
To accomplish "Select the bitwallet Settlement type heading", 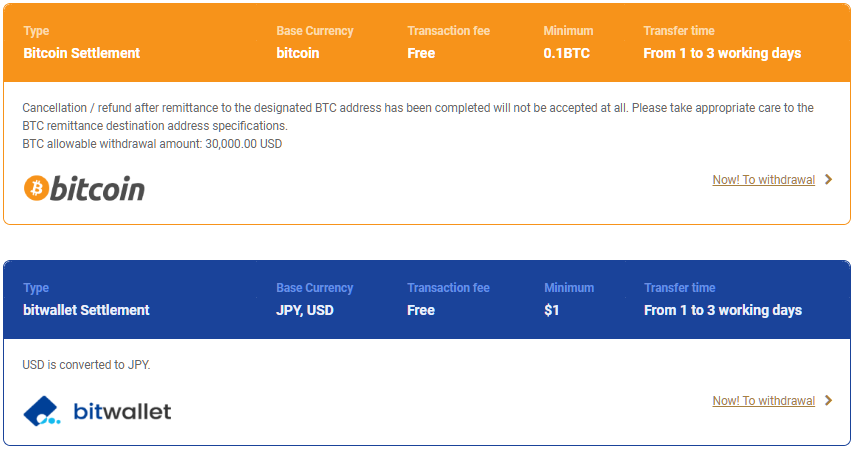I will [86, 310].
